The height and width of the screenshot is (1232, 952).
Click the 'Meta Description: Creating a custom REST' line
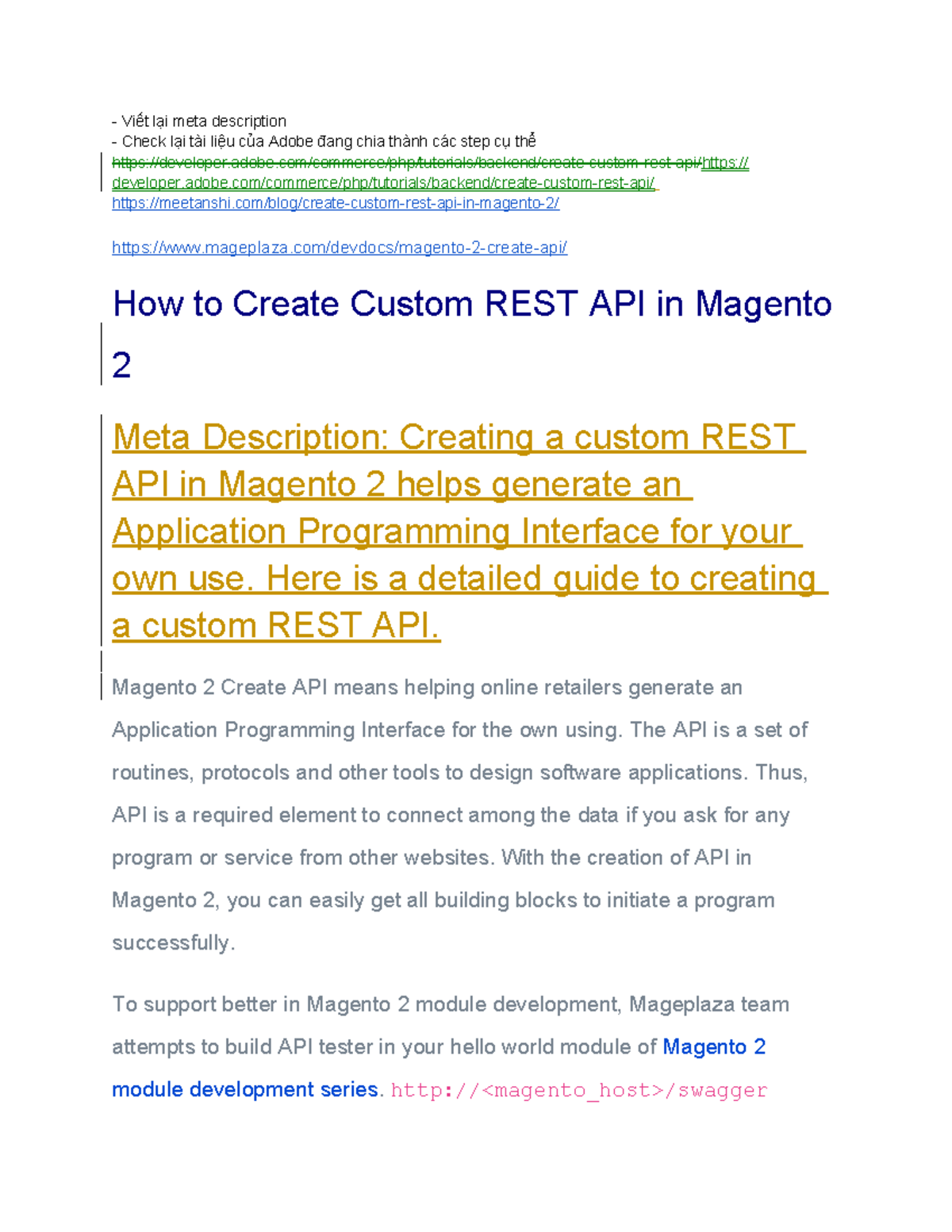(x=459, y=437)
